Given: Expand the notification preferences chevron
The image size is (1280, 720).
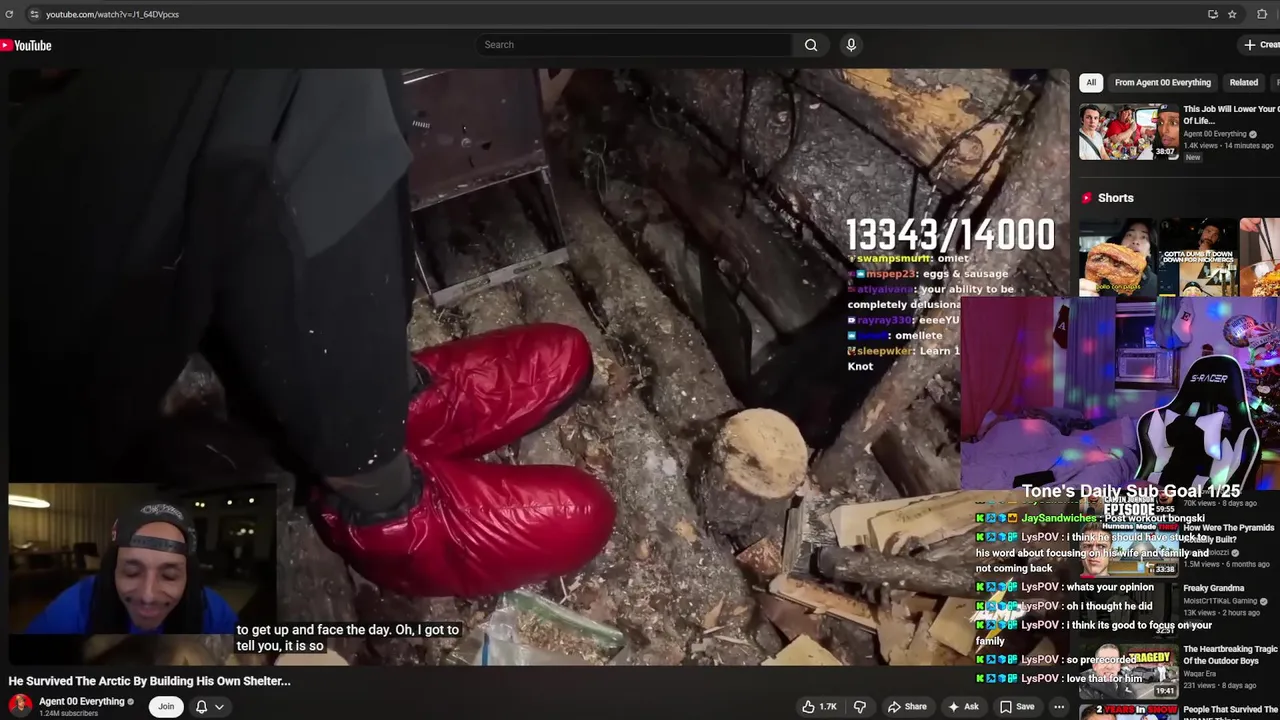Looking at the screenshot, I should (x=219, y=707).
